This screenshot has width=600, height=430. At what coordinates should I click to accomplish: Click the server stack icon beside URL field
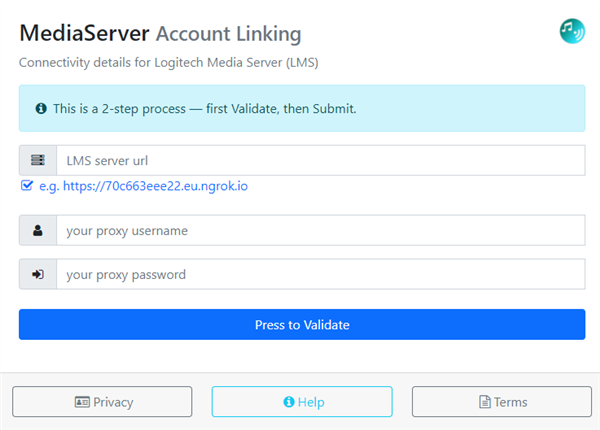(x=38, y=160)
